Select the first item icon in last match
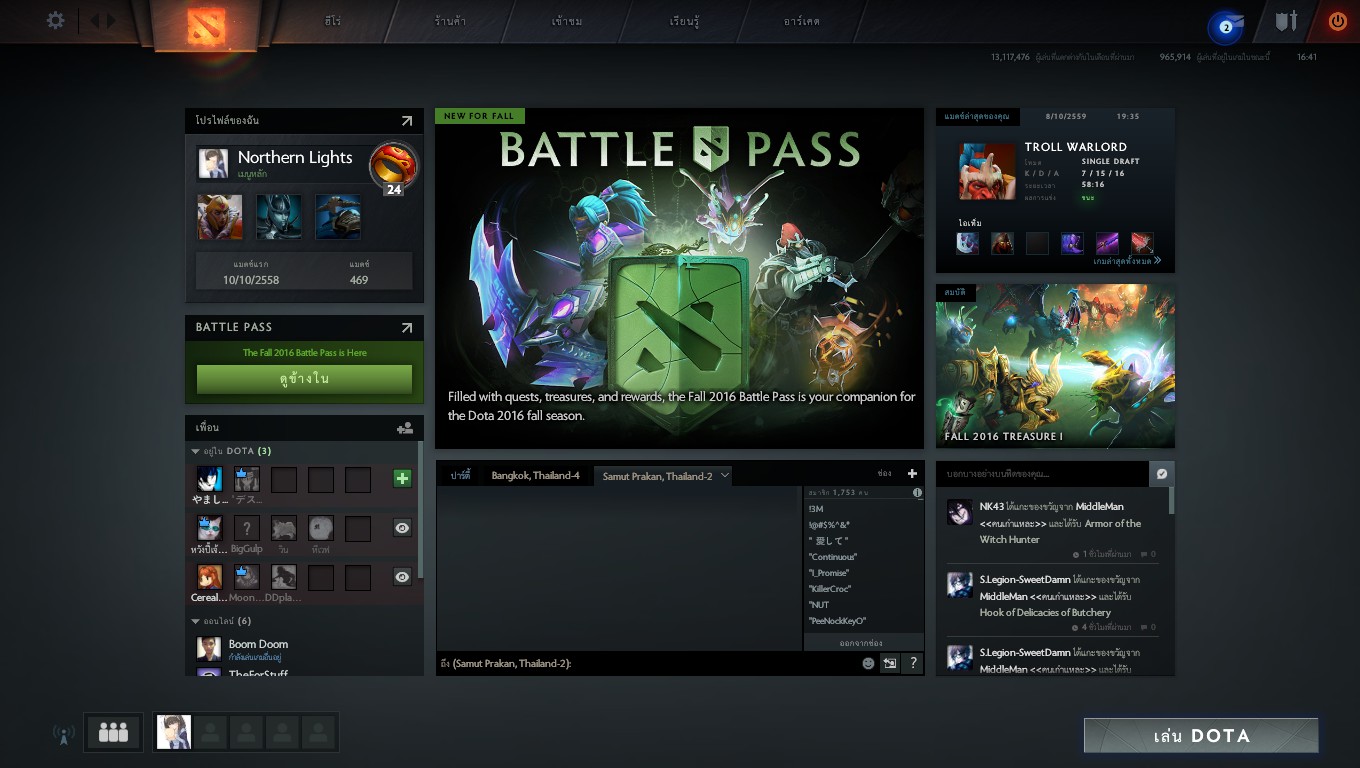Viewport: 1360px width, 768px height. 967,243
